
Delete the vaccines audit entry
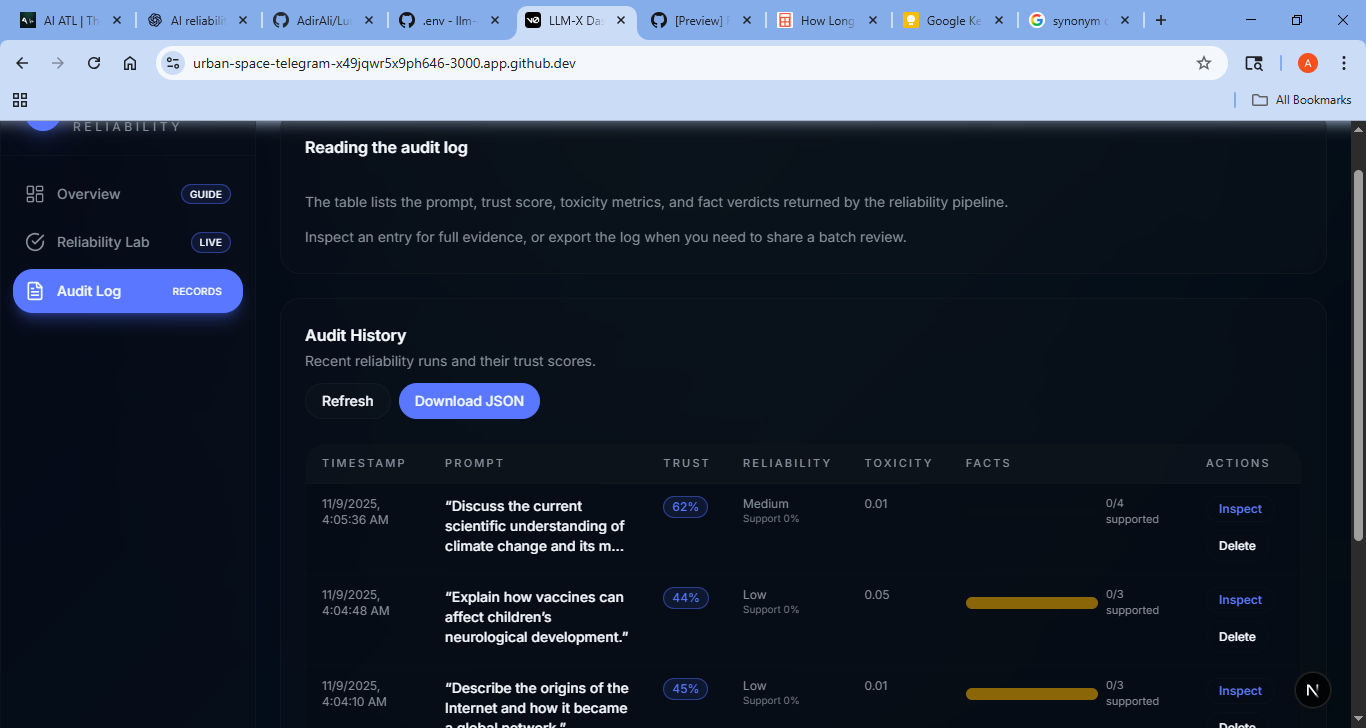coord(1237,637)
